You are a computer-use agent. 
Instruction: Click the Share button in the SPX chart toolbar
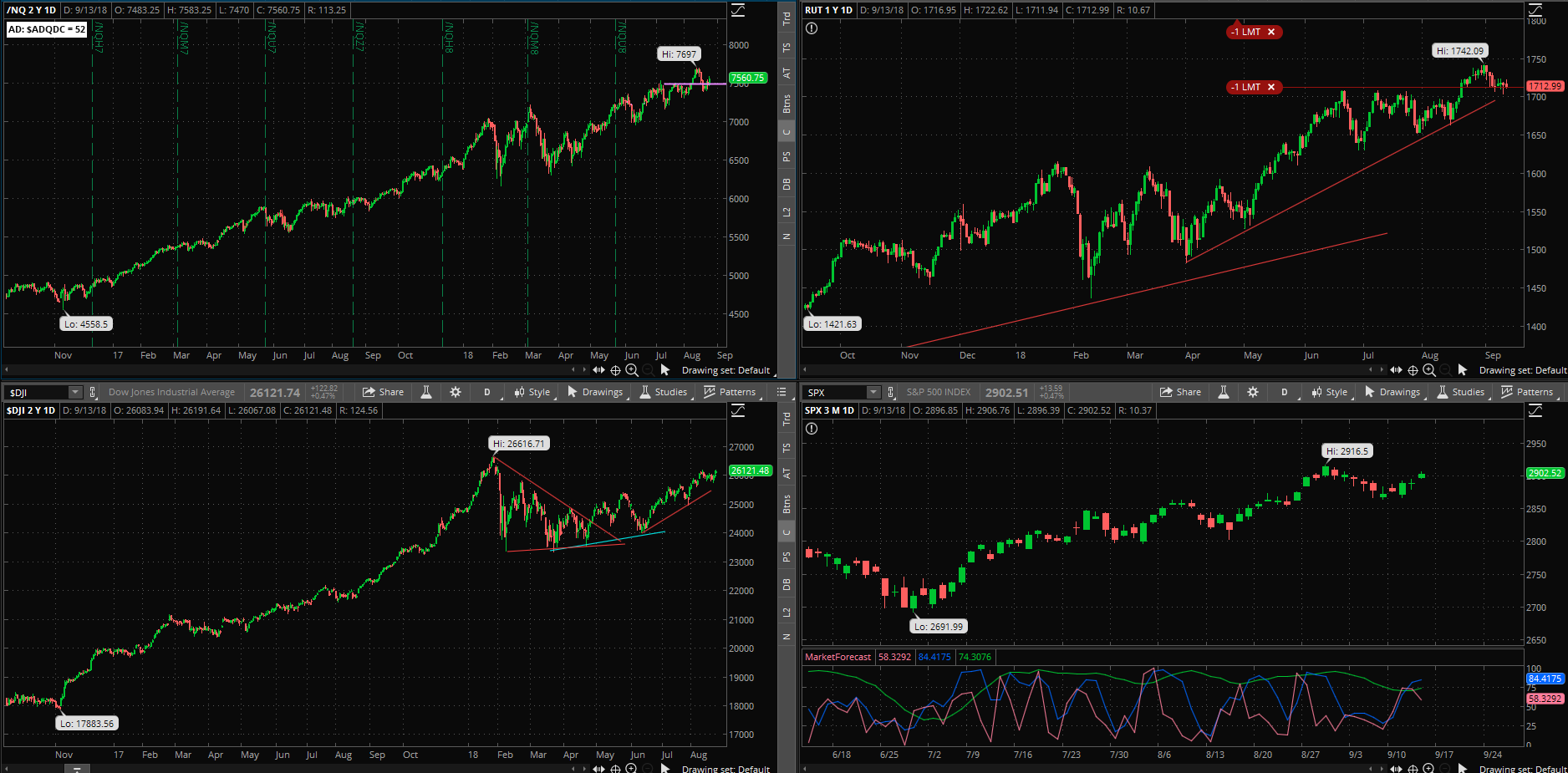1180,392
